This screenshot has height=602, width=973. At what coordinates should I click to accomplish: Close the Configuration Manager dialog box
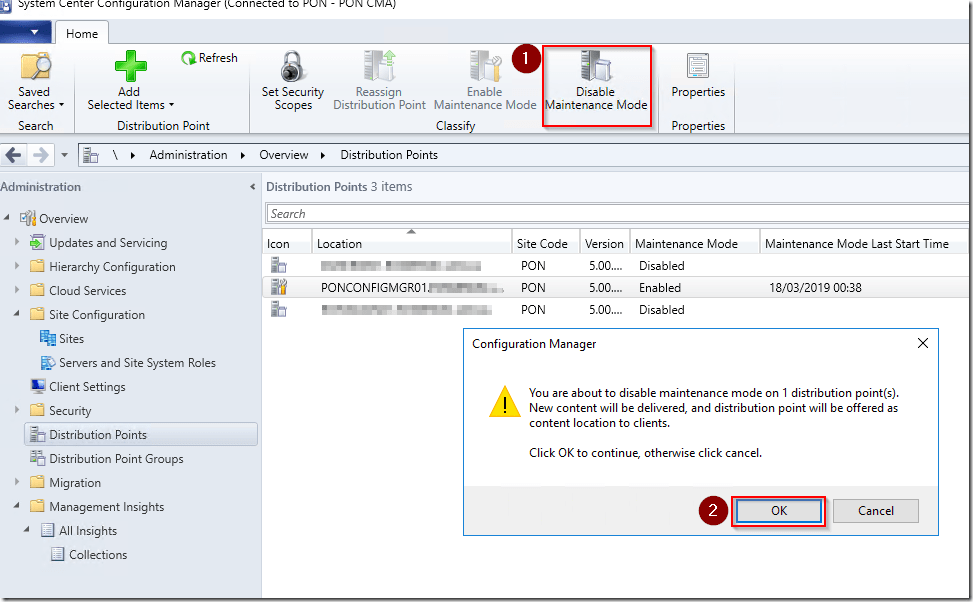click(922, 343)
